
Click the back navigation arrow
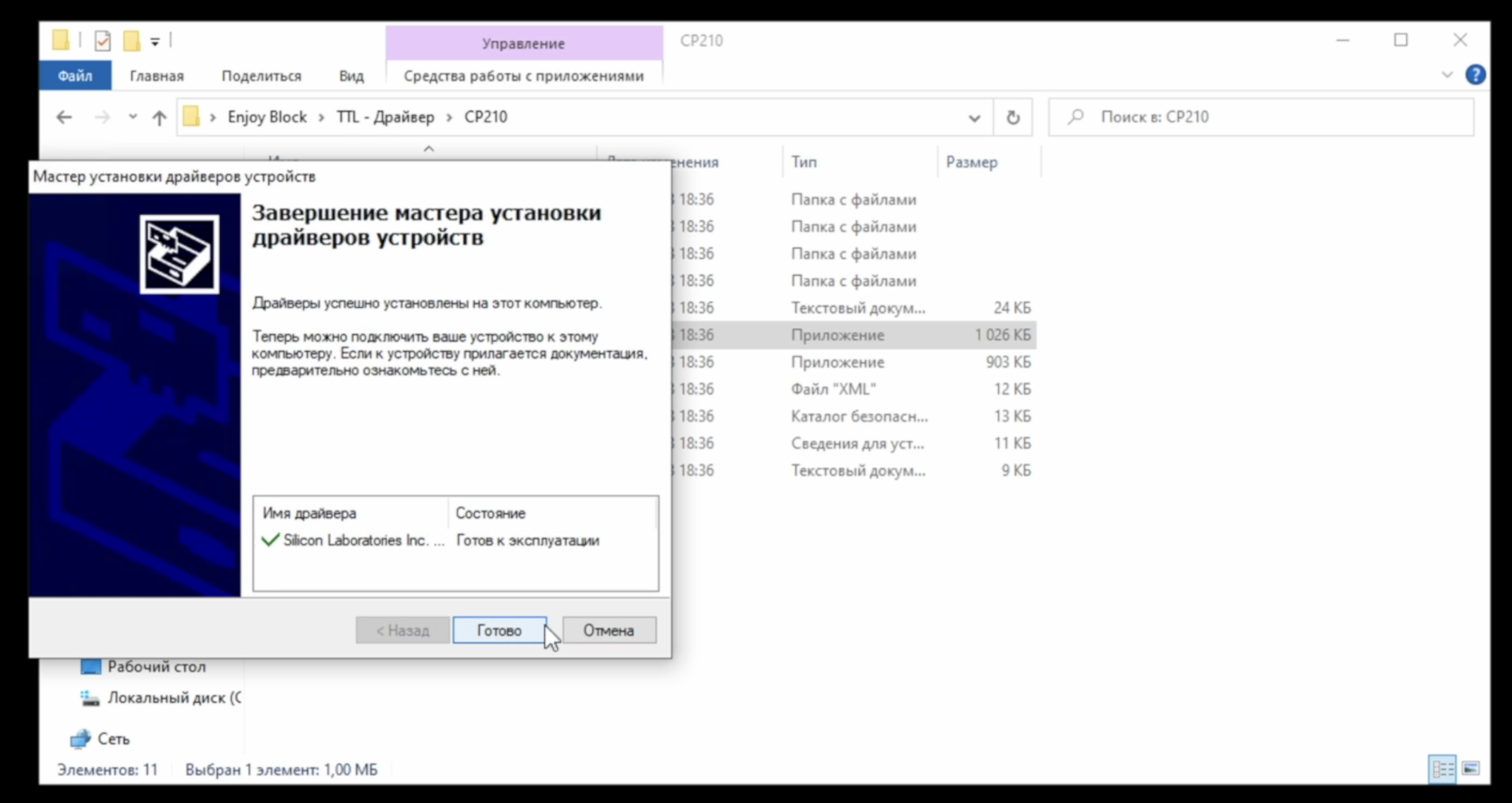pyautogui.click(x=64, y=117)
